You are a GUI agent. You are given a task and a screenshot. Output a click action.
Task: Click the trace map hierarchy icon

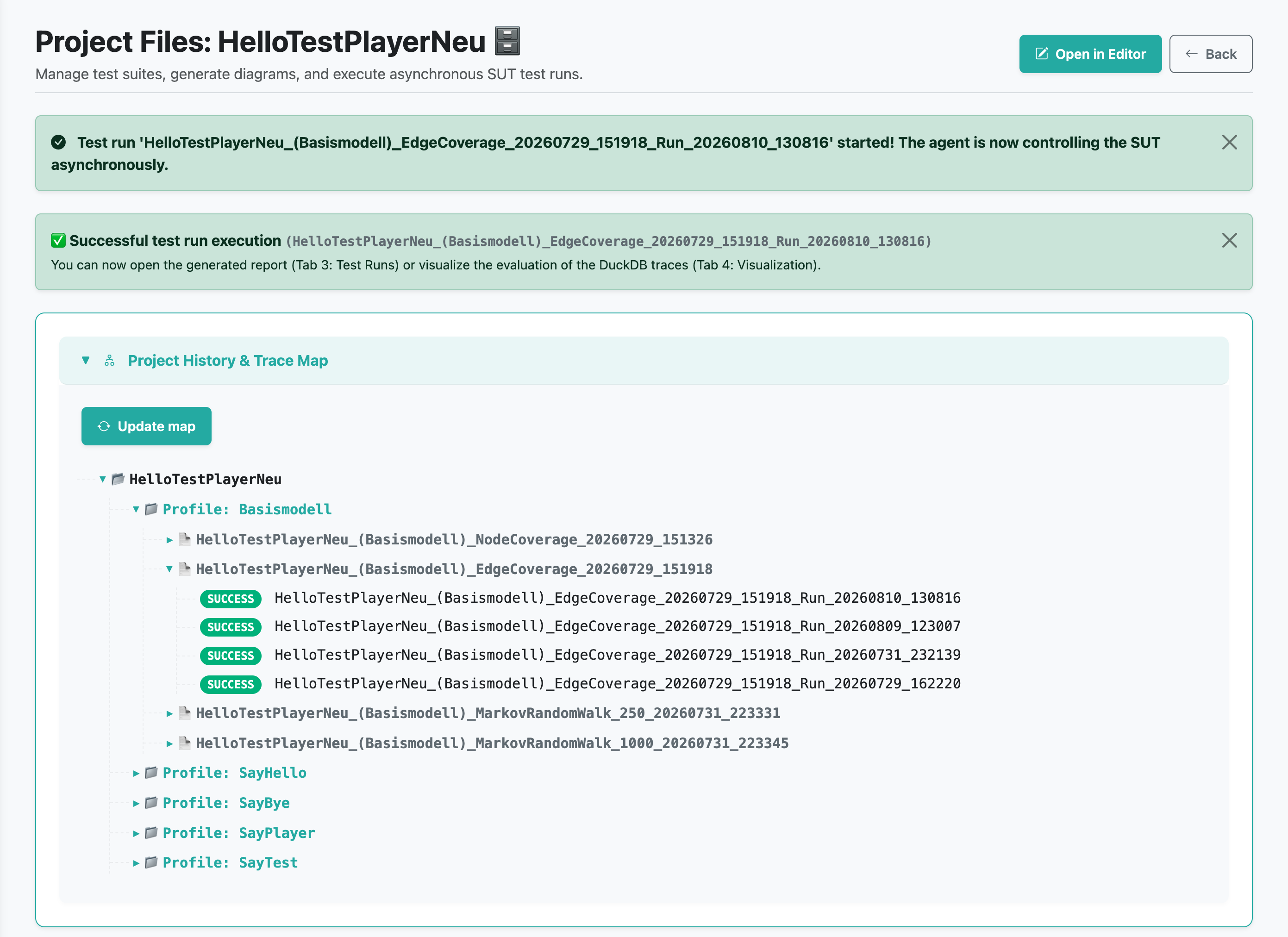[x=110, y=361]
